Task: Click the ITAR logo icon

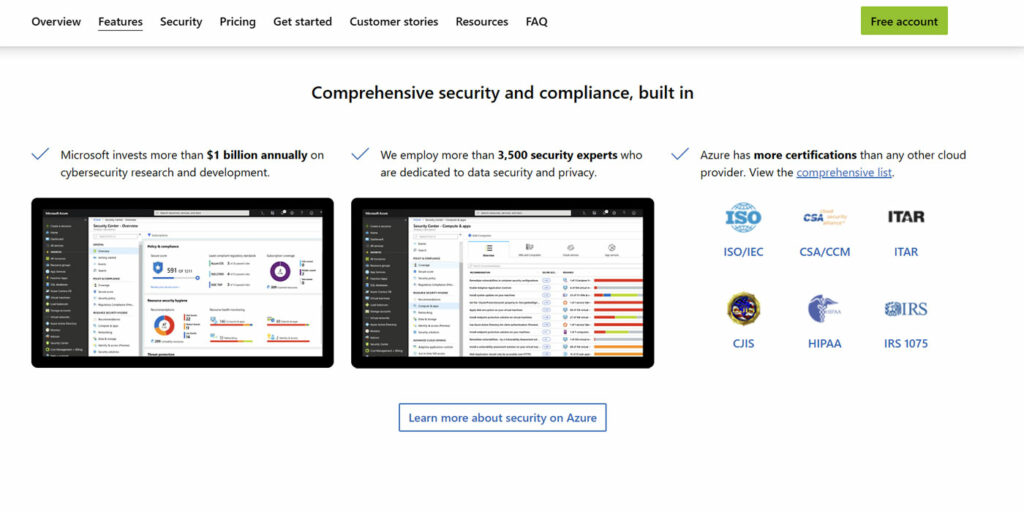Action: 906,217
